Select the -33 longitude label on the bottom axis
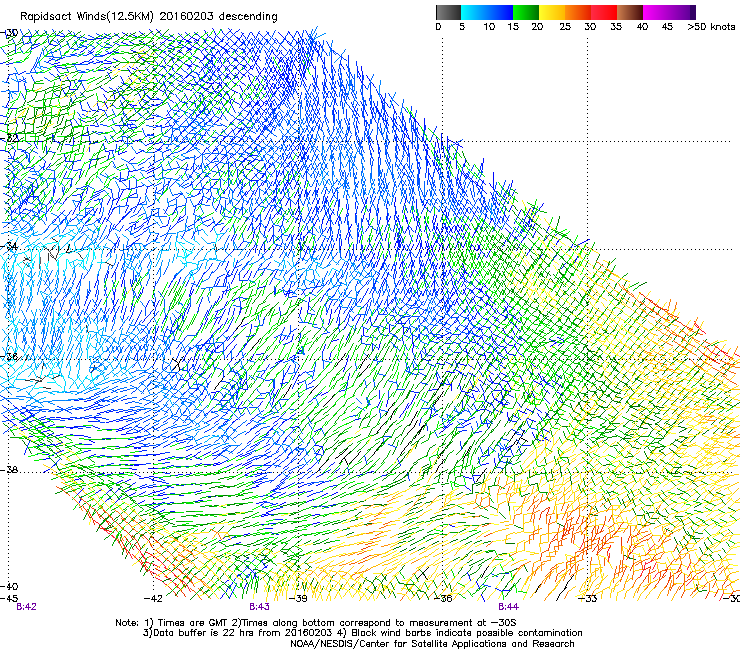 point(588,598)
